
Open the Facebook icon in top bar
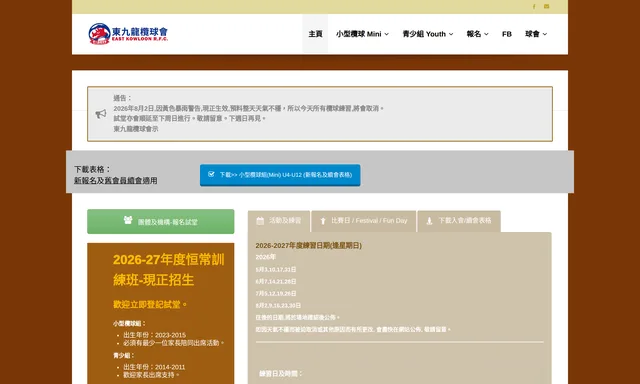coord(534,7)
